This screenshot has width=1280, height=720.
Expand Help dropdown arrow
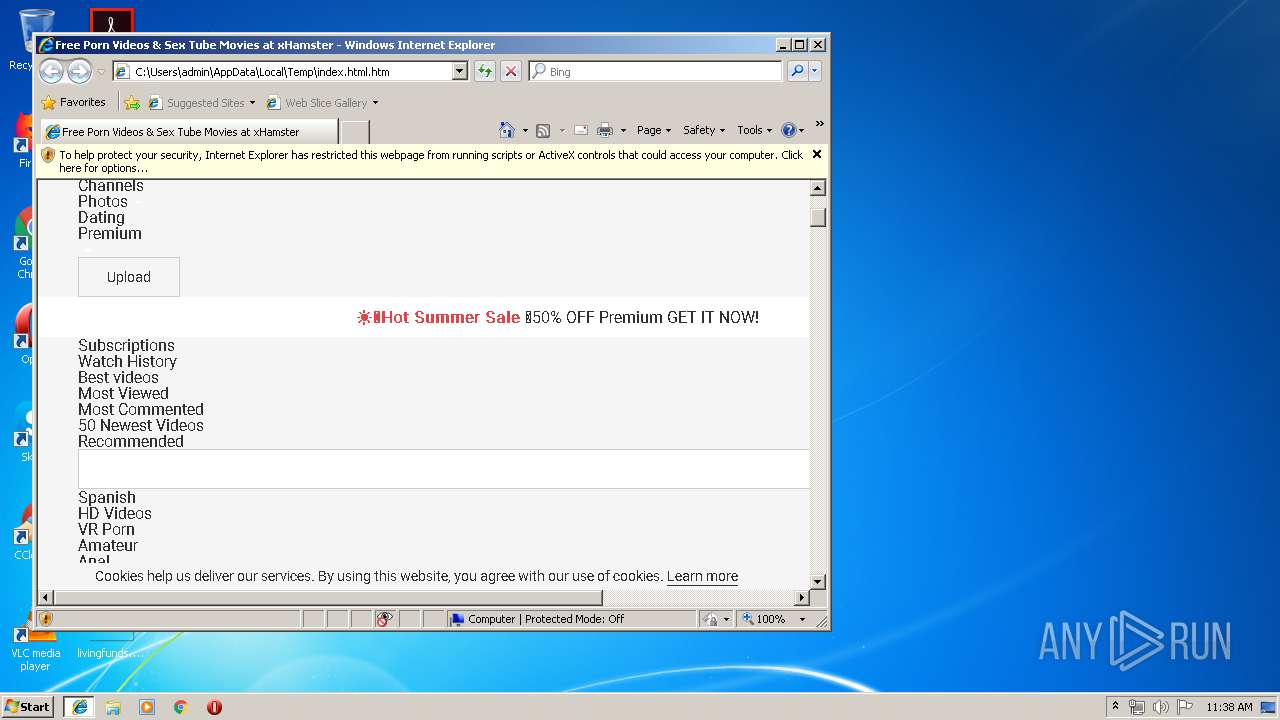tap(801, 131)
